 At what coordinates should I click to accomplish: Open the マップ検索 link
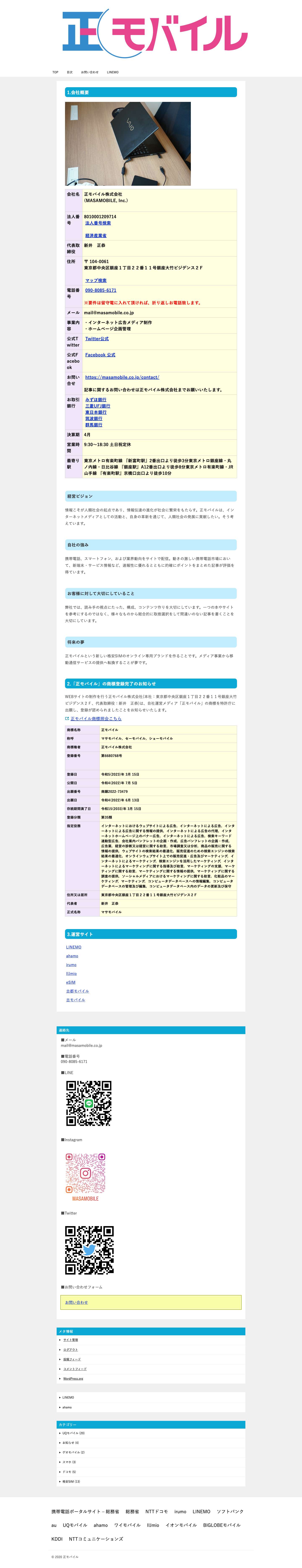pos(96,281)
